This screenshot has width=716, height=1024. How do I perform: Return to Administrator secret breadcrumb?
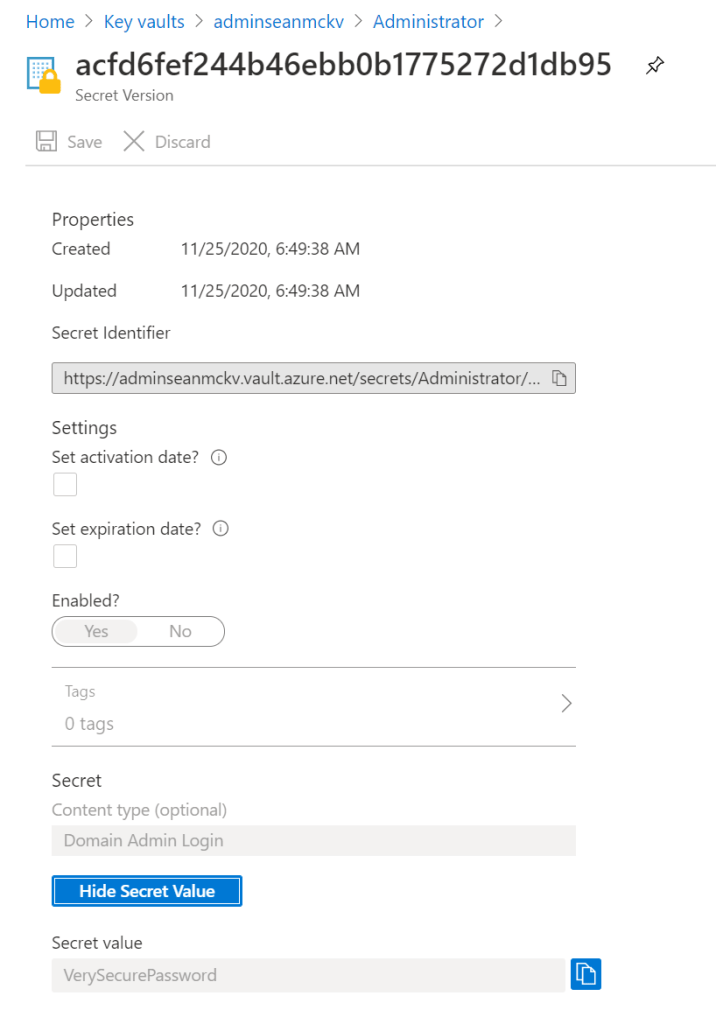[x=428, y=21]
